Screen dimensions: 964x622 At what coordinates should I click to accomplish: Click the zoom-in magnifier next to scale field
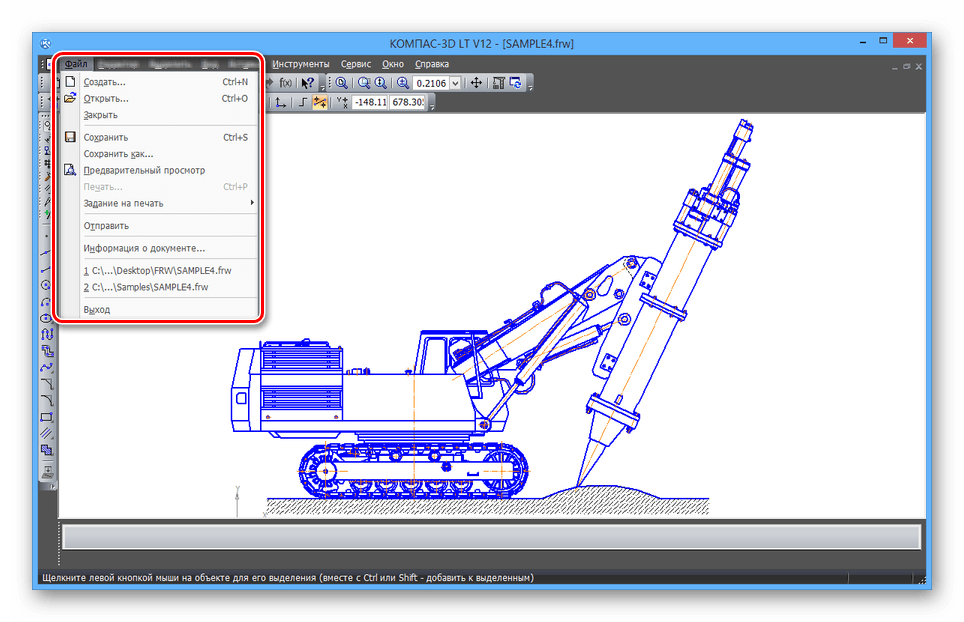click(403, 83)
